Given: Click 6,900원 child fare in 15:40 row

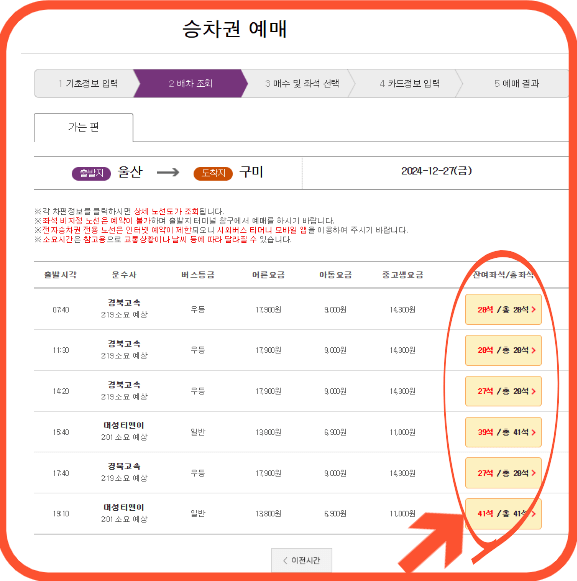Looking at the screenshot, I should tap(335, 432).
